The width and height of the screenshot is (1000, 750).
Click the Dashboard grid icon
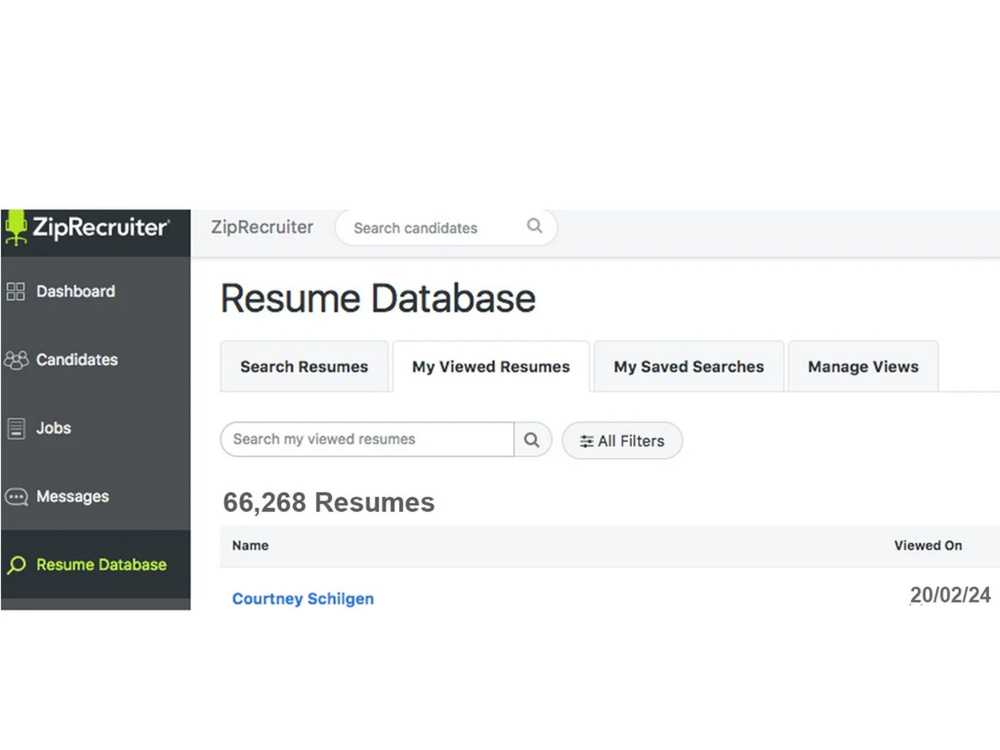coord(15,291)
